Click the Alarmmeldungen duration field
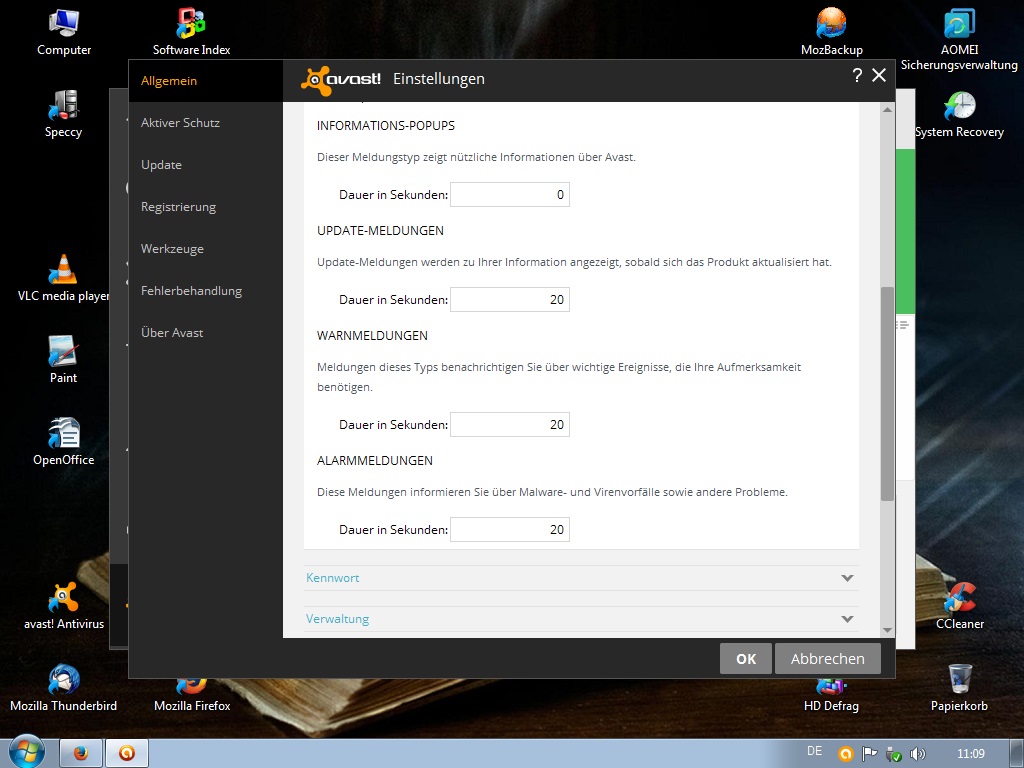The image size is (1024, 768). (x=510, y=530)
